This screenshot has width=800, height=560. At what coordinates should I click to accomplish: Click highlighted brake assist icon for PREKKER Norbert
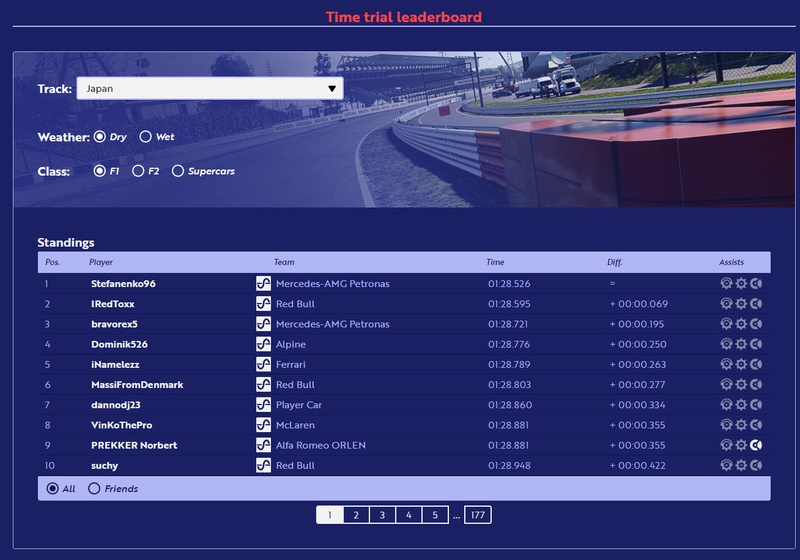pos(756,445)
